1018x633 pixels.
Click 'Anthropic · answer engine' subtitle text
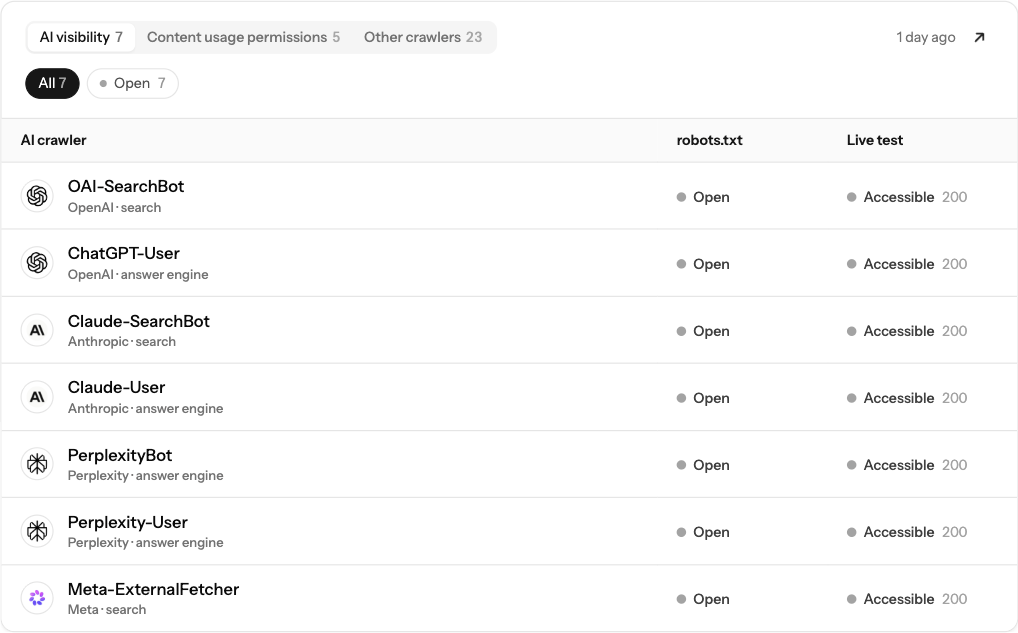tap(145, 408)
